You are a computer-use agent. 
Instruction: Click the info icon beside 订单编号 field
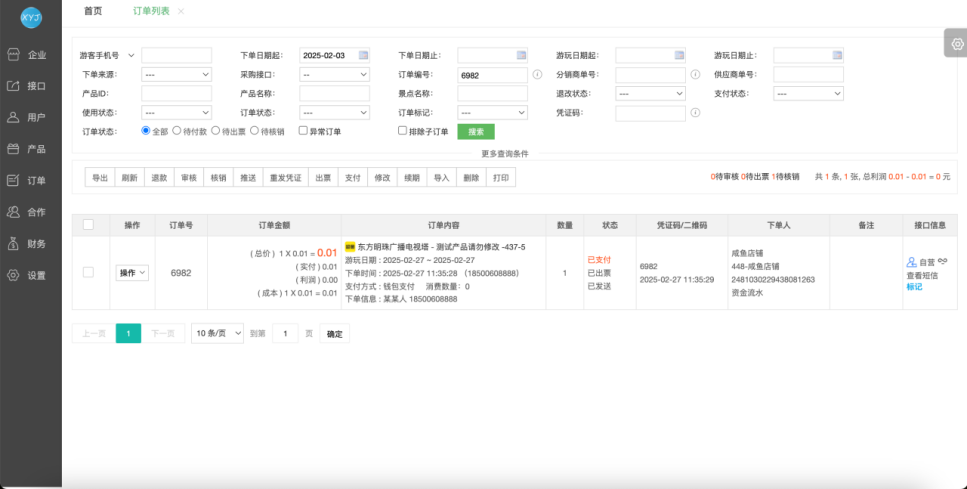537,74
